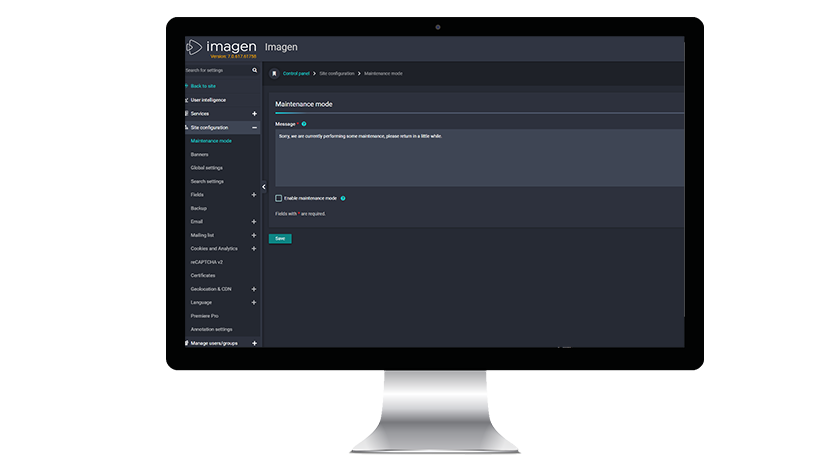This screenshot has height=472, width=840.
Task: Tick the Enable maintenance mode checkbox
Action: click(279, 198)
